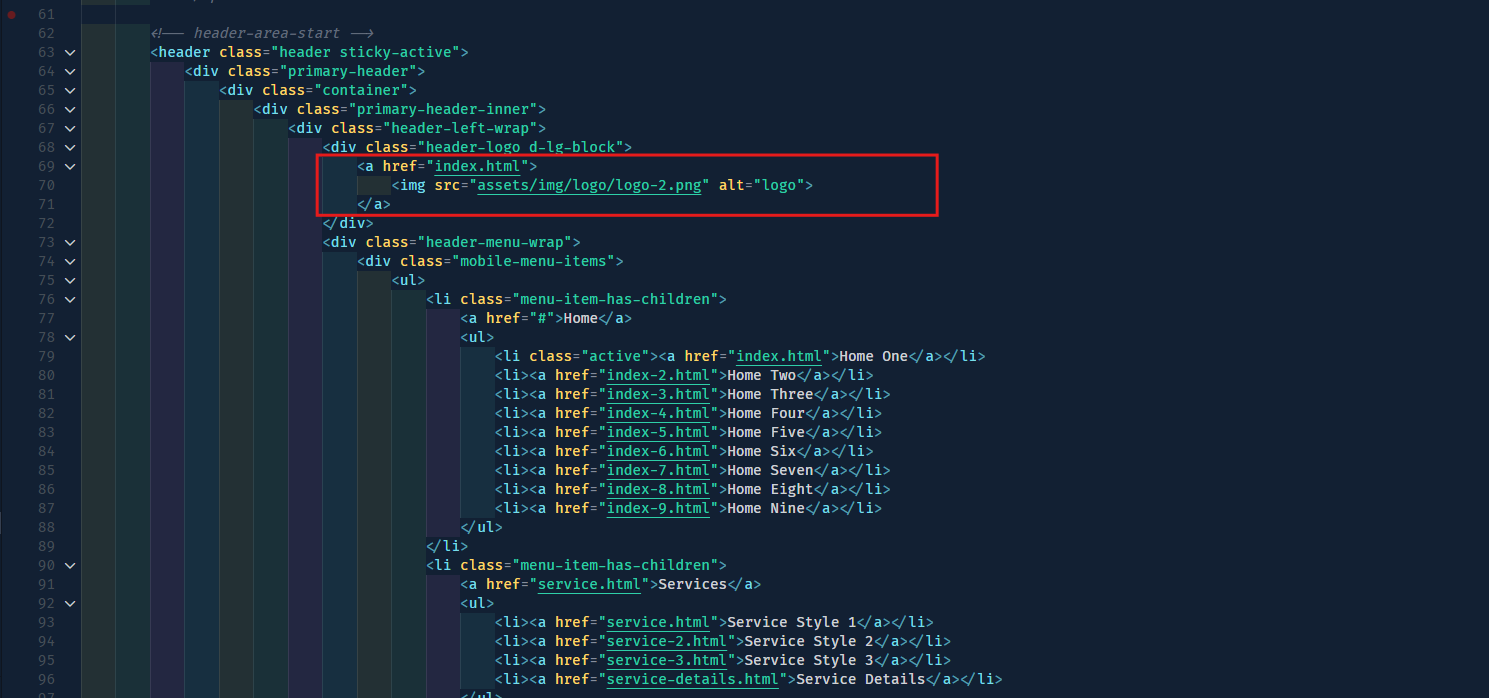Screen dimensions: 1489x698
Task: Fold the Services menu-item on line 90
Action: (68, 564)
